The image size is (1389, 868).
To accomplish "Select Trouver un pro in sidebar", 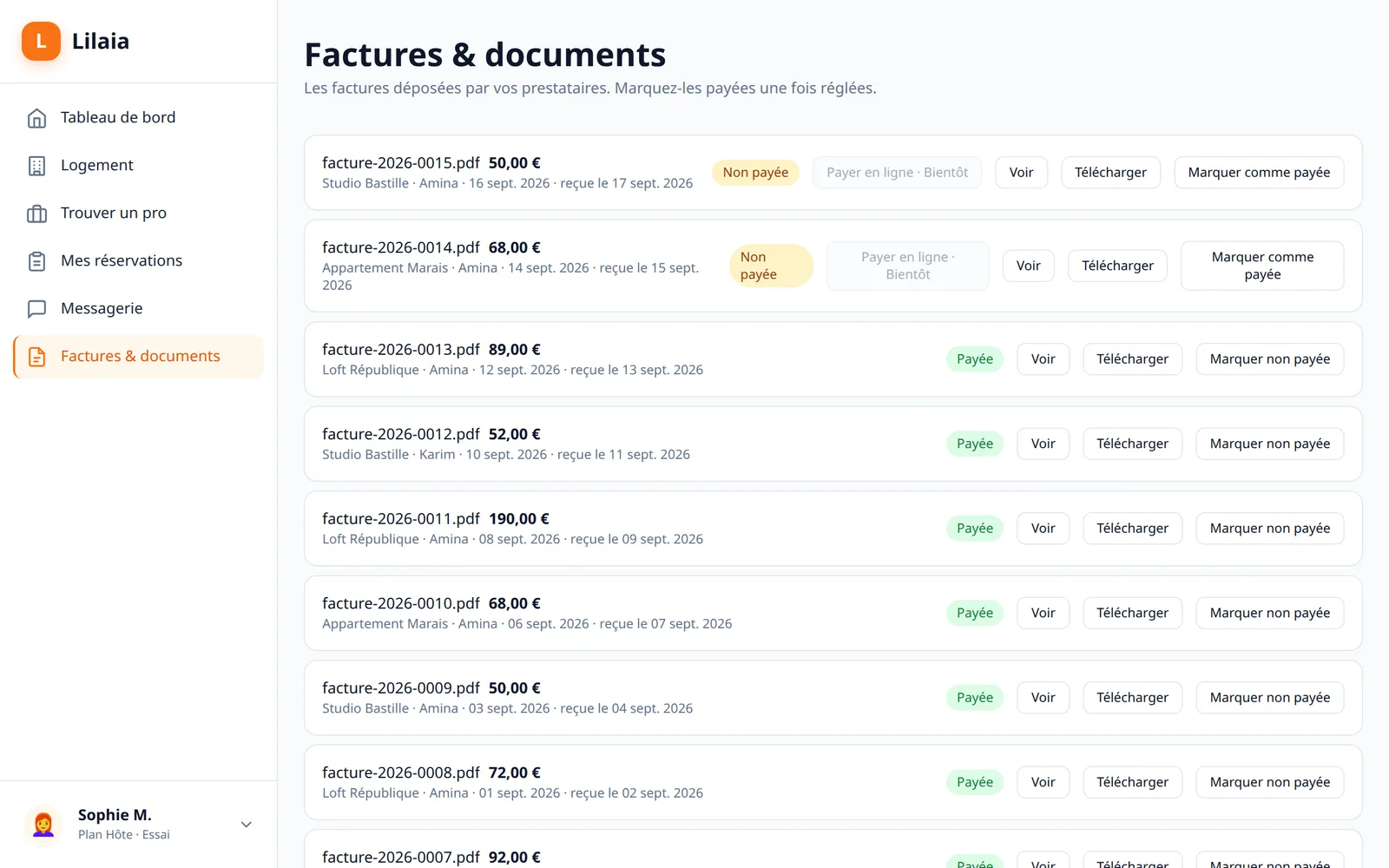I will [139, 214].
